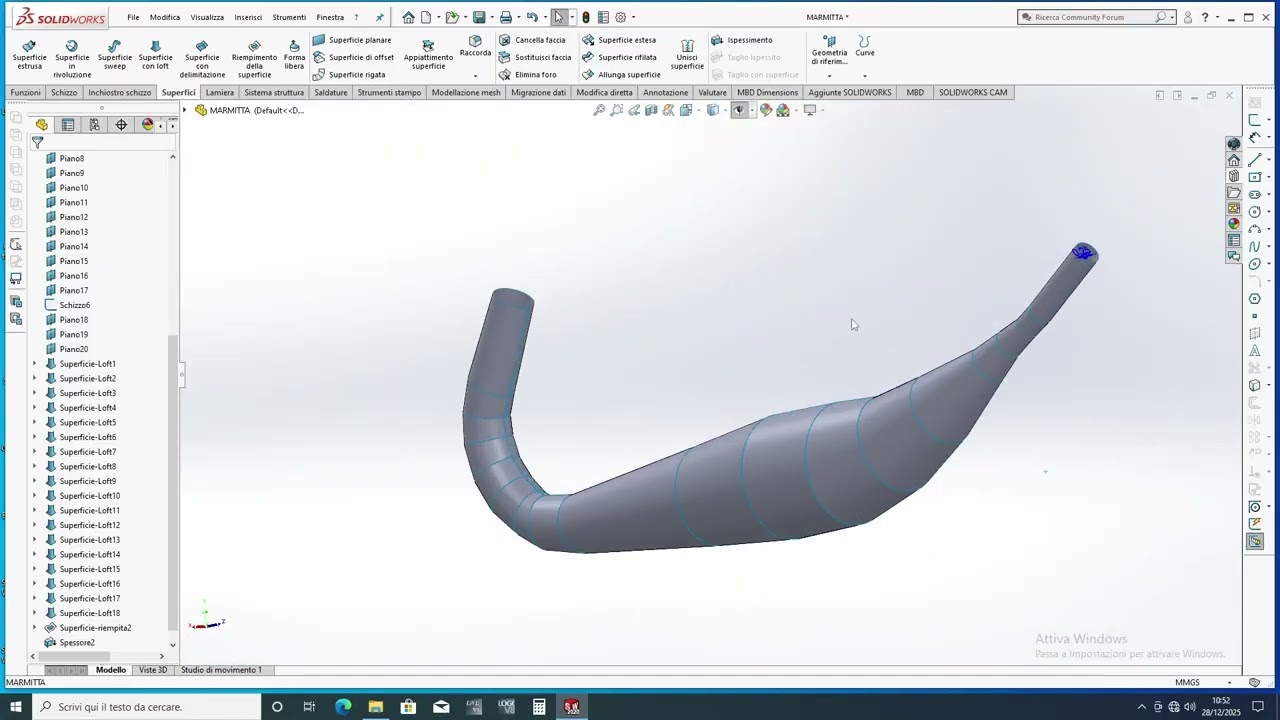
Task: Choose the Elimina foro command
Action: point(528,74)
